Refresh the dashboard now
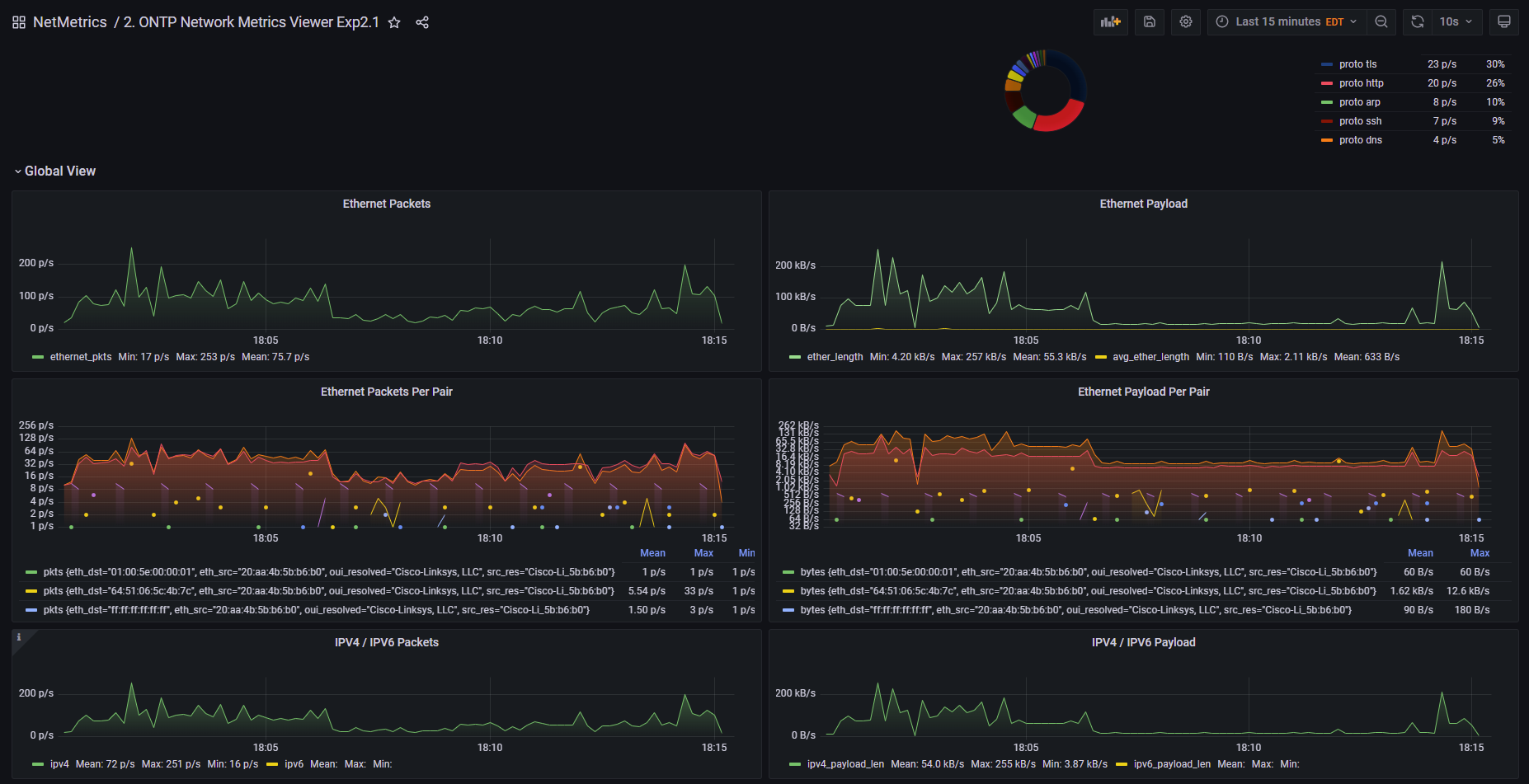This screenshot has height=784, width=1529. coord(1418,22)
